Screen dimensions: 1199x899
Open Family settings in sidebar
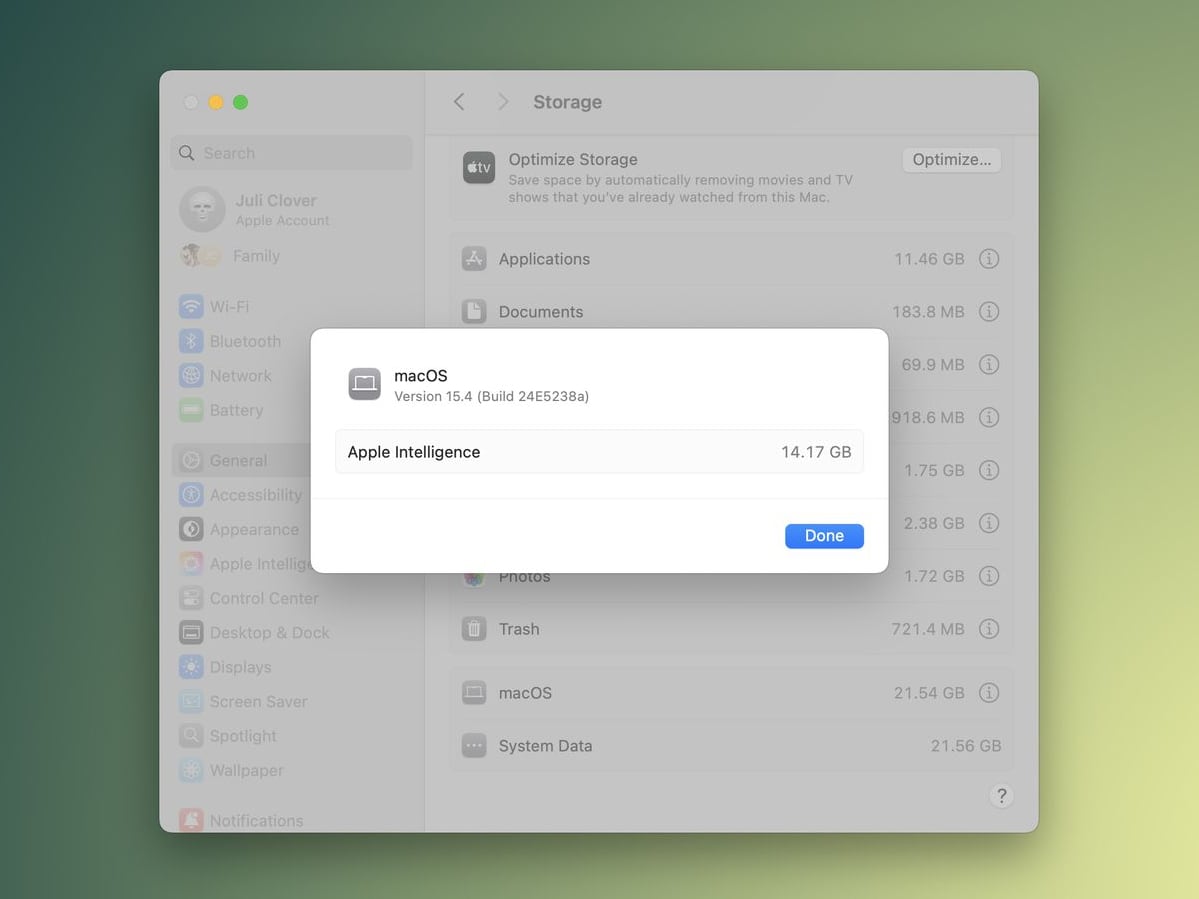point(255,256)
